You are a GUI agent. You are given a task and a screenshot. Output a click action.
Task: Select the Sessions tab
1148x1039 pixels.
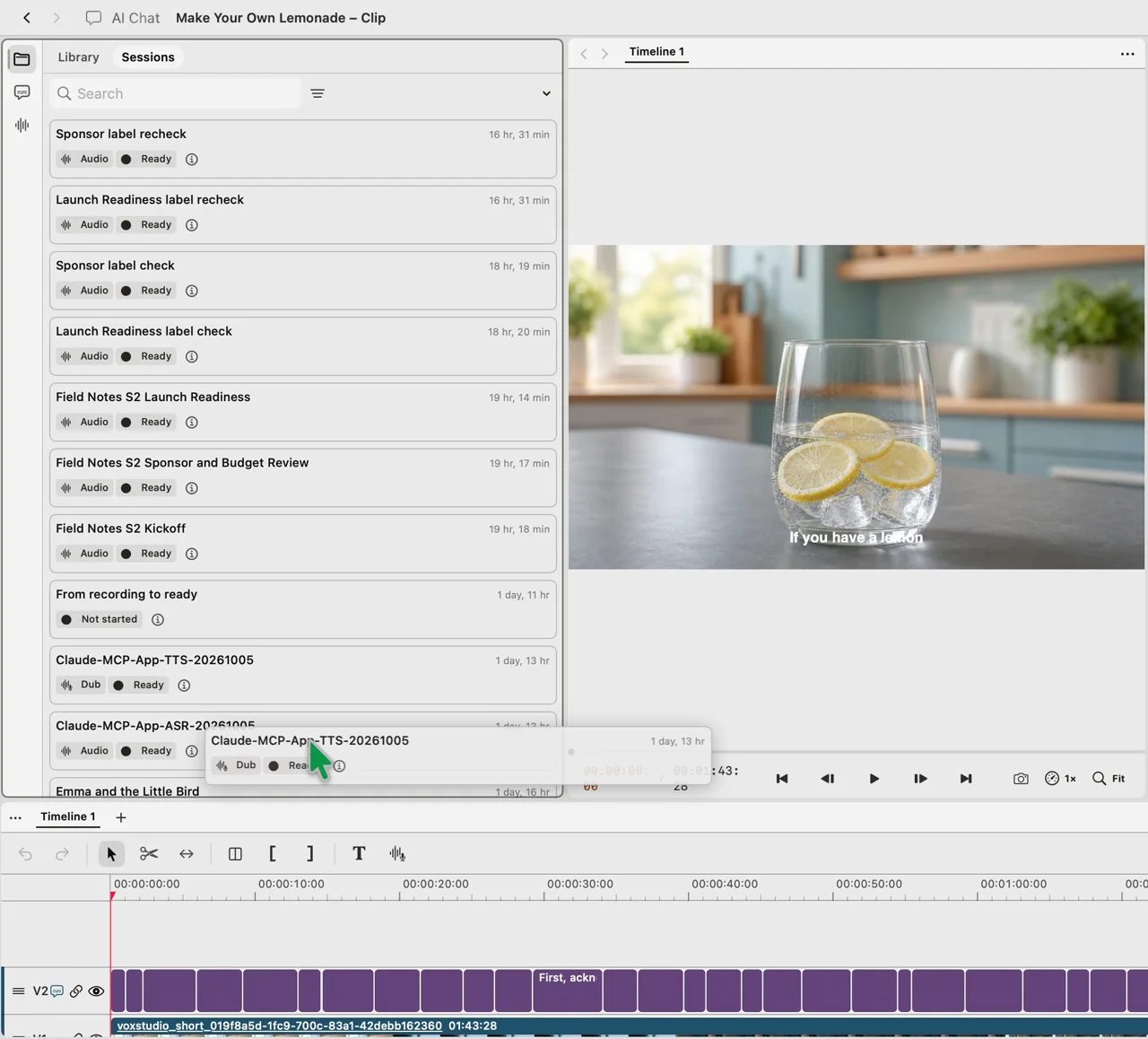(148, 57)
